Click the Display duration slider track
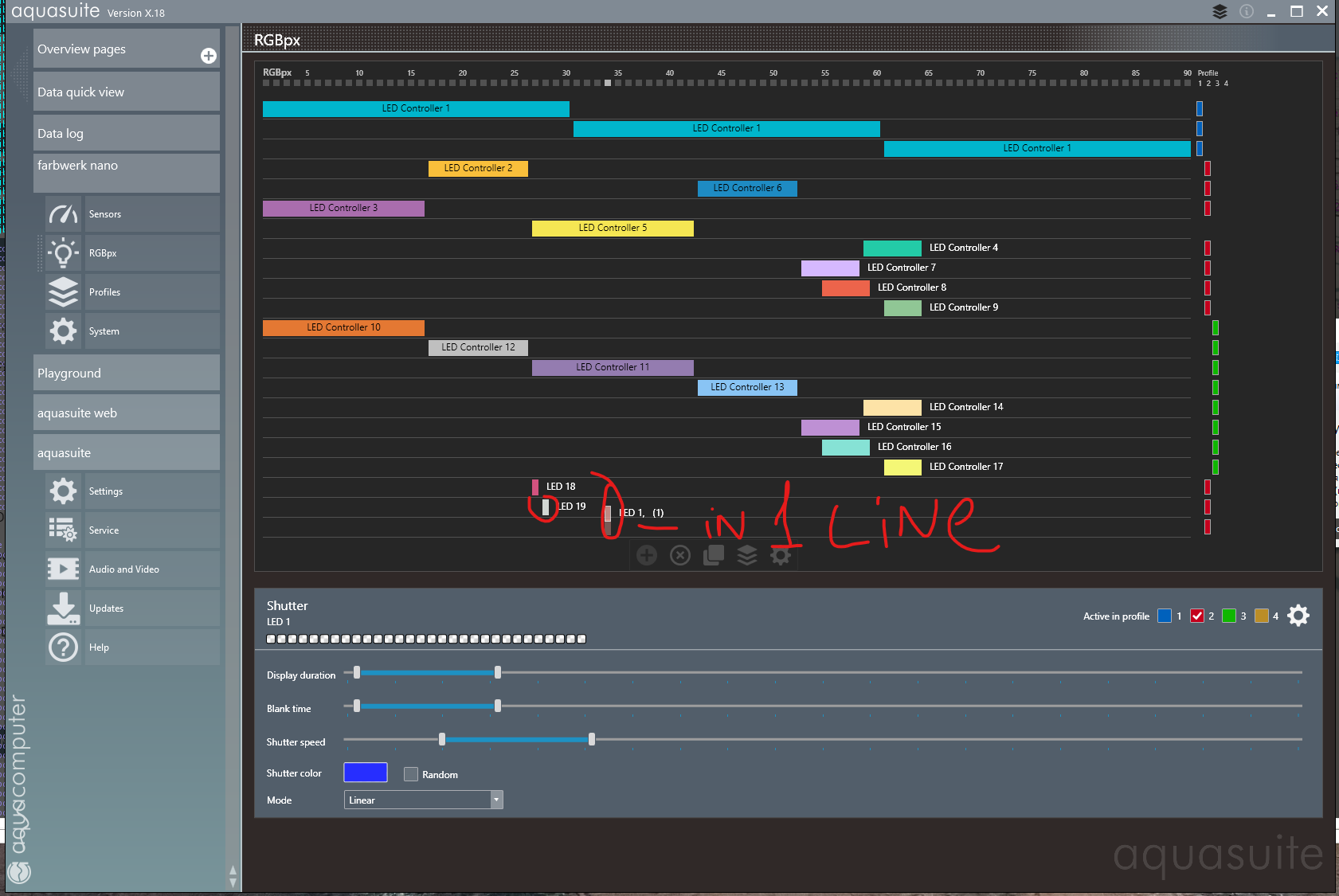The width and height of the screenshot is (1339, 896). (823, 673)
